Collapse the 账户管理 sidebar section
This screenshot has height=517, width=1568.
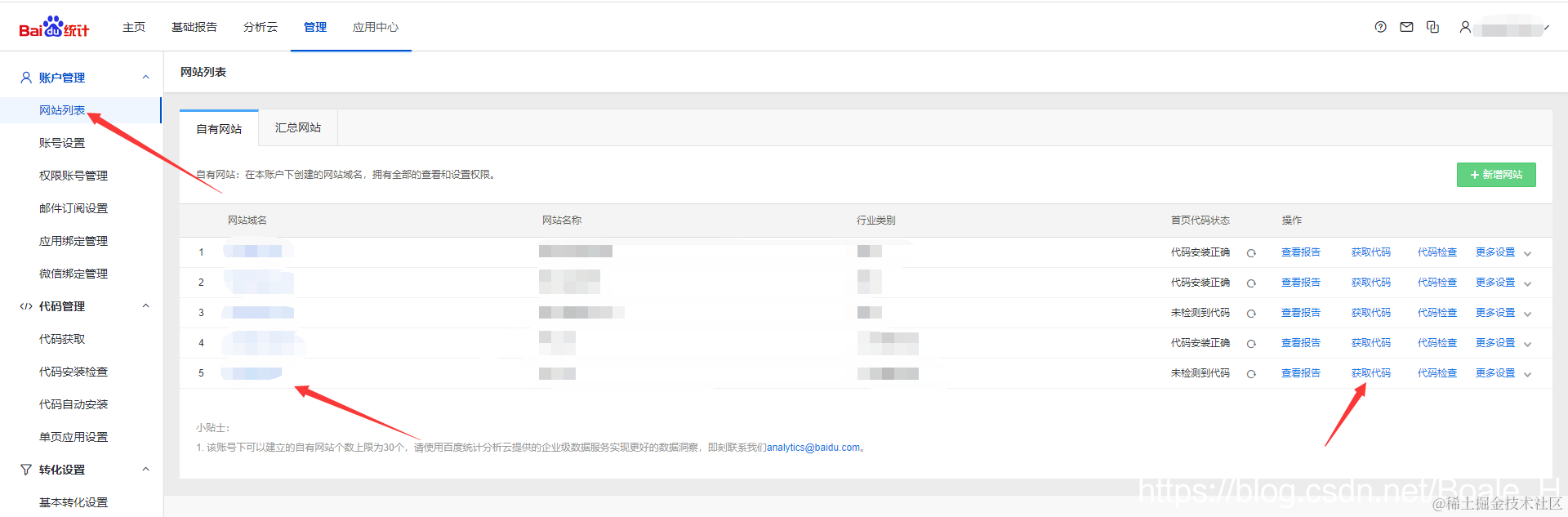(x=146, y=78)
